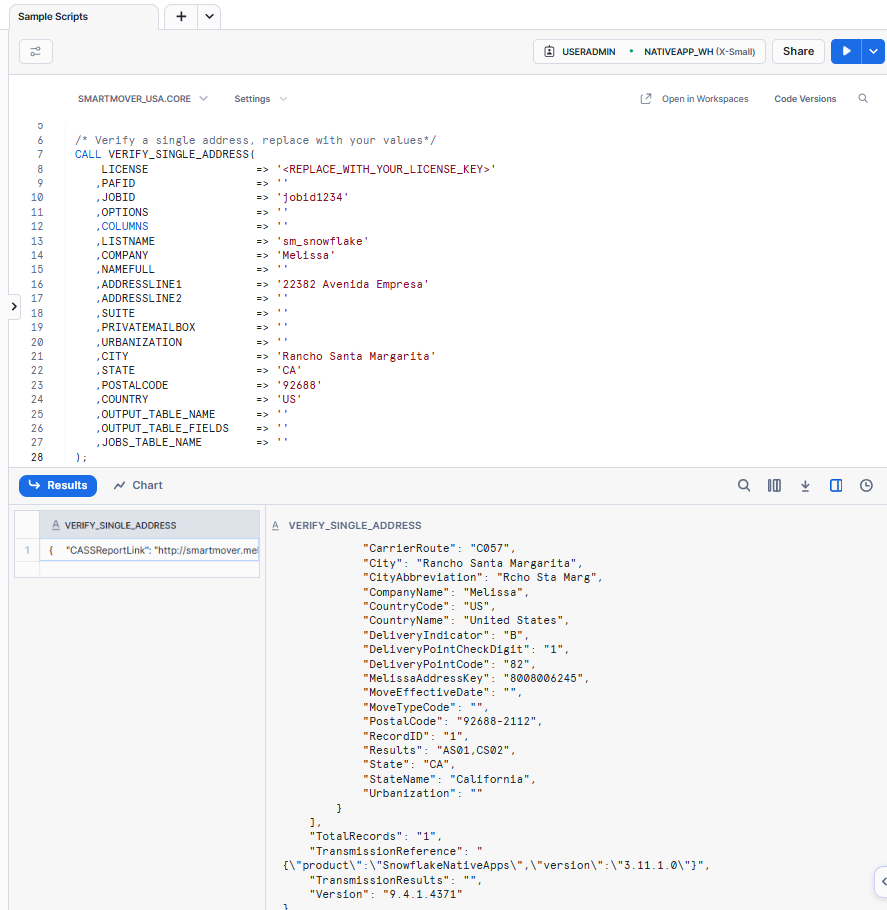Expand the left sidebar chevron
This screenshot has height=910, width=887.
[x=14, y=306]
